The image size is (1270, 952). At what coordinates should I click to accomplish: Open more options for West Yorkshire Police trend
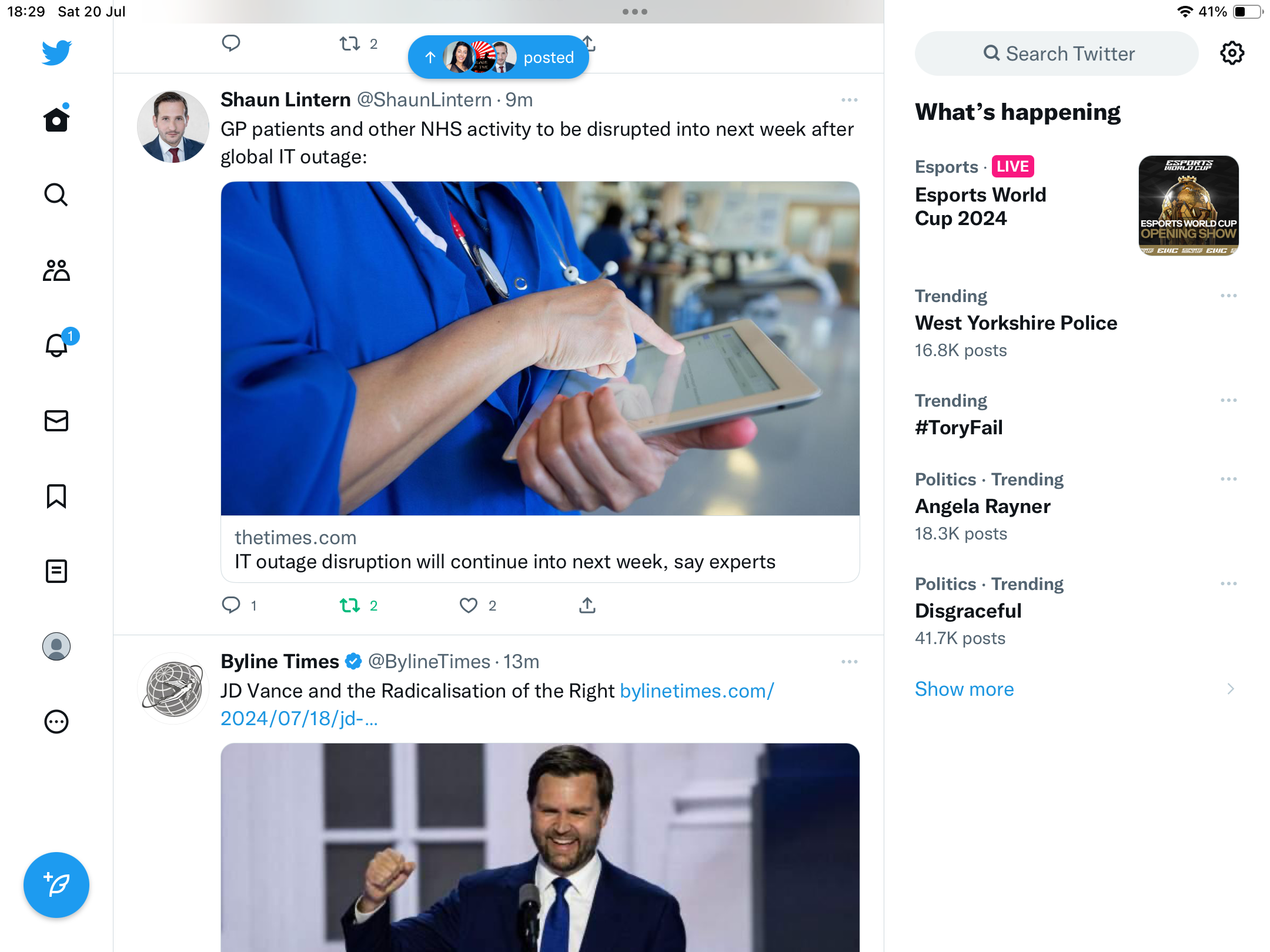point(1228,296)
